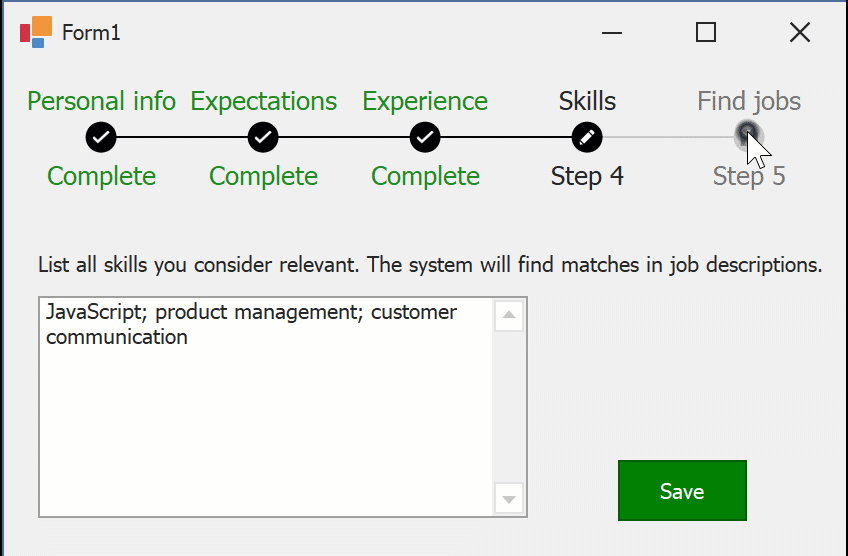Viewport: 848px width, 556px height.
Task: Select the Experience step label
Action: tap(425, 101)
